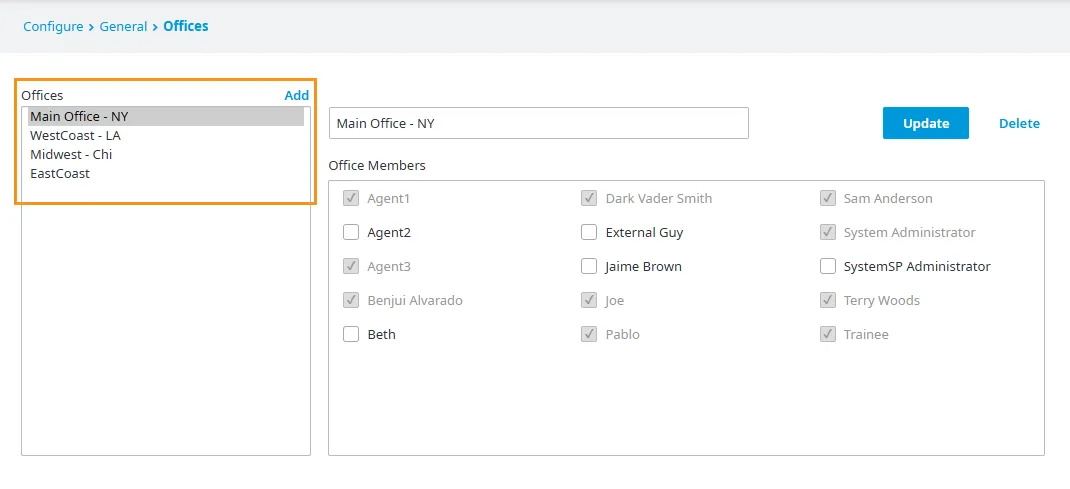This screenshot has height=489, width=1070.
Task: Open the Configure breadcrumb link
Action: tap(53, 27)
